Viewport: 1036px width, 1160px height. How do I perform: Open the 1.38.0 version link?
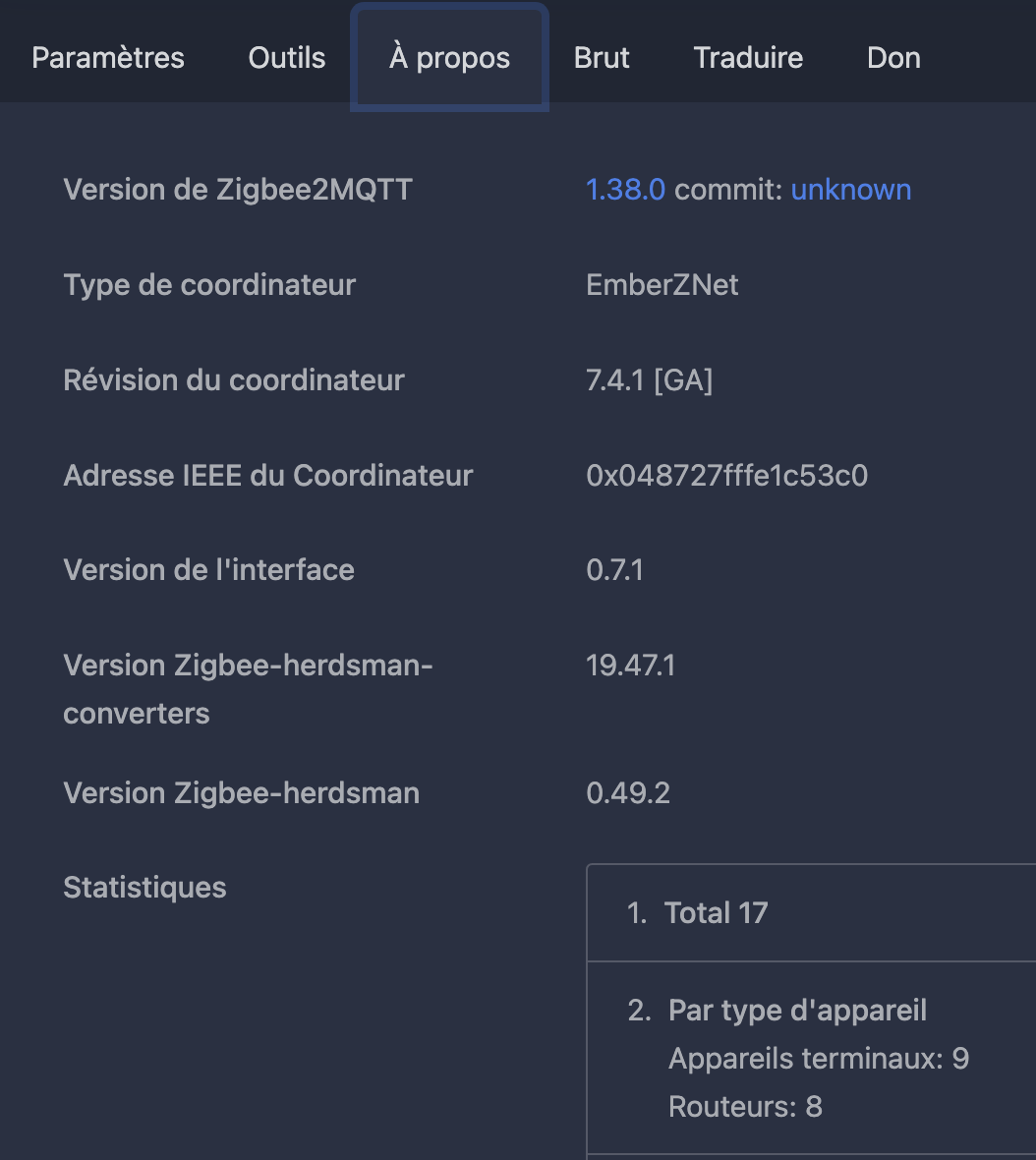point(625,190)
